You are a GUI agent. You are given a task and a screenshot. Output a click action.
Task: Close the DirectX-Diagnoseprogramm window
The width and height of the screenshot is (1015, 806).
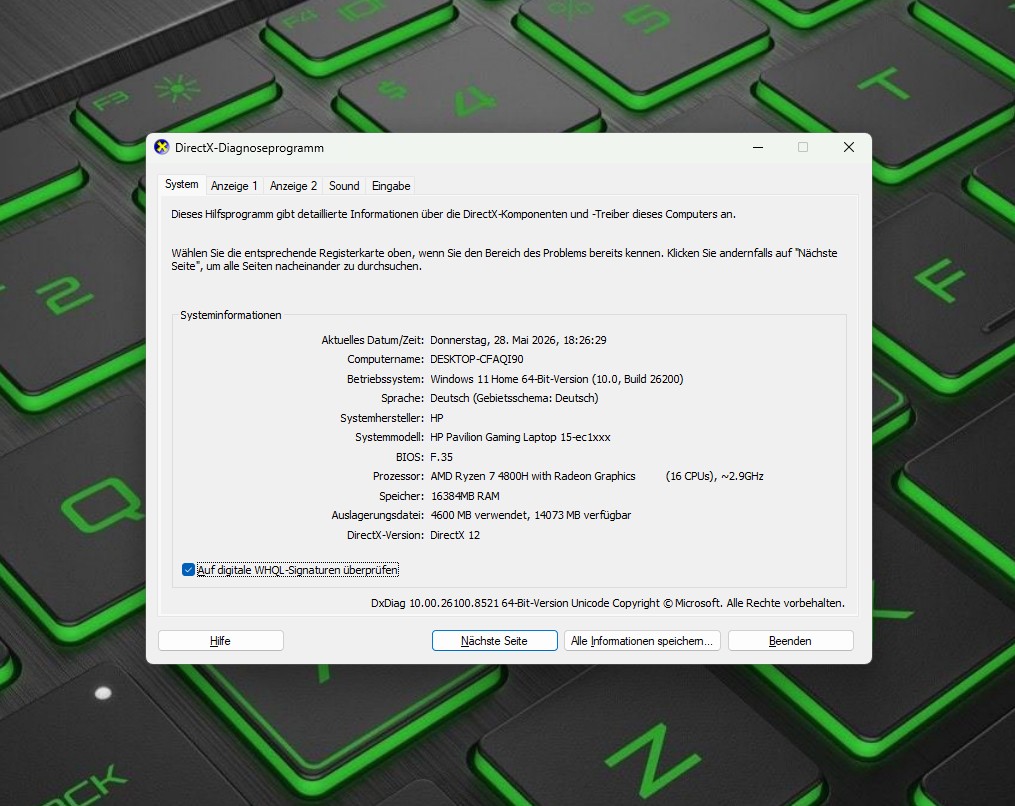[x=849, y=148]
